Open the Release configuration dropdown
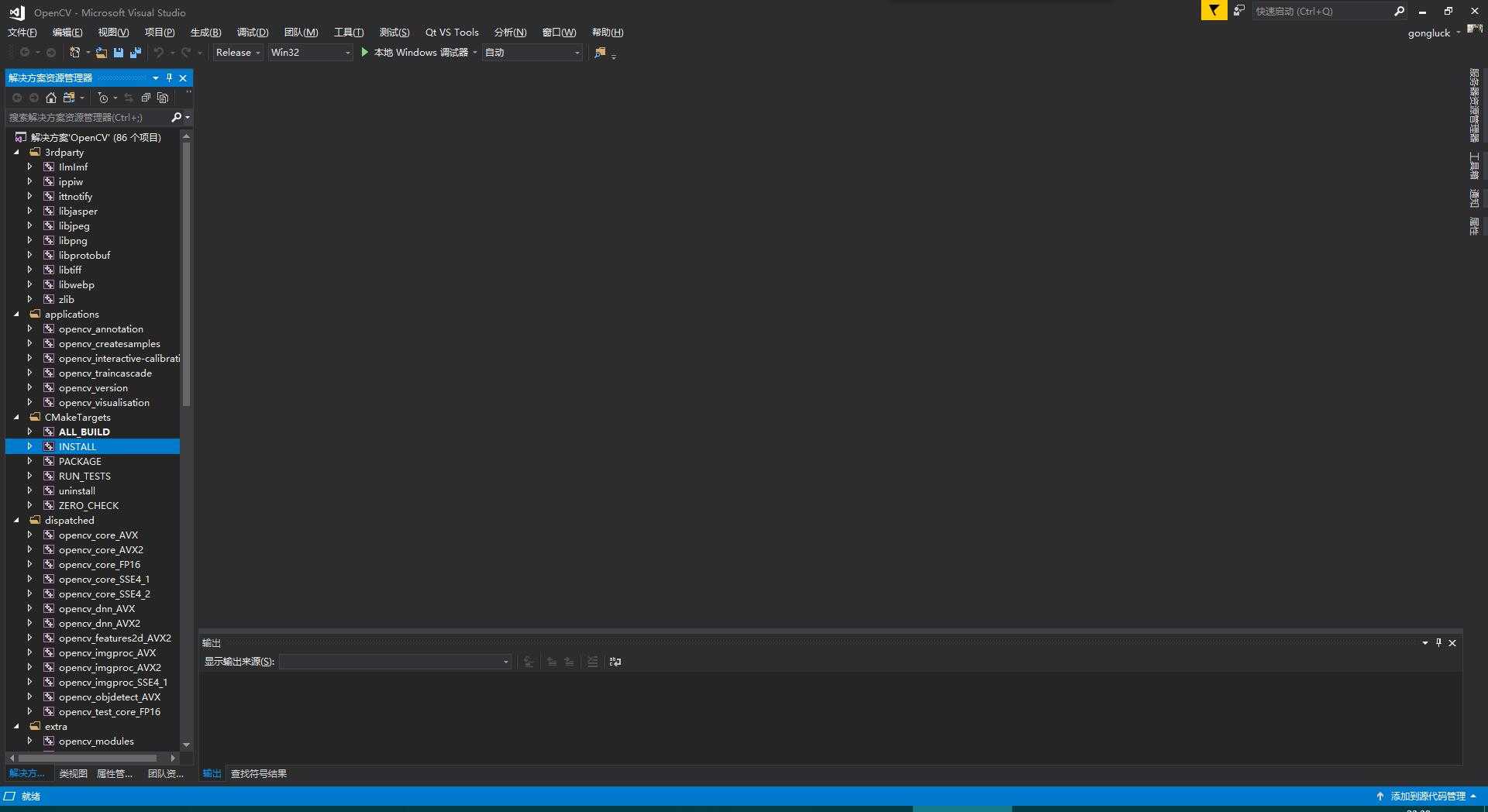The width and height of the screenshot is (1488, 812). (238, 53)
